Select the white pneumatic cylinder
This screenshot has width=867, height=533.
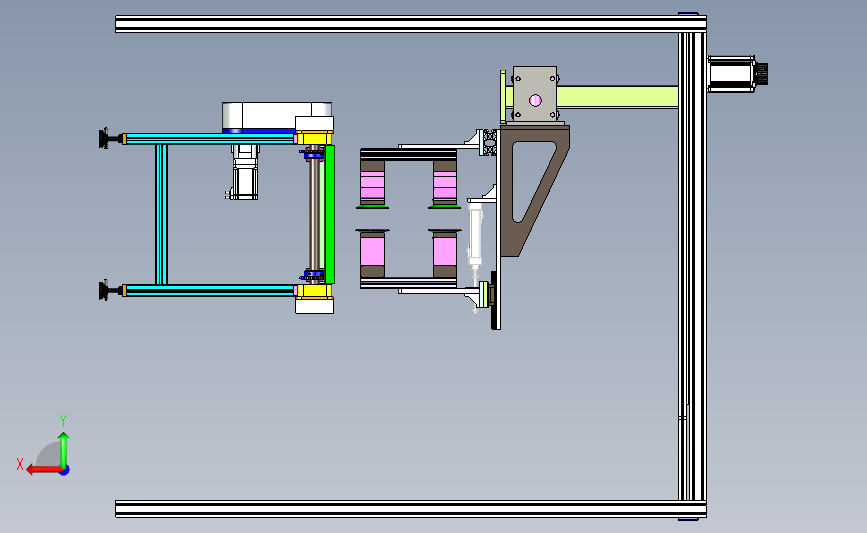tap(475, 235)
